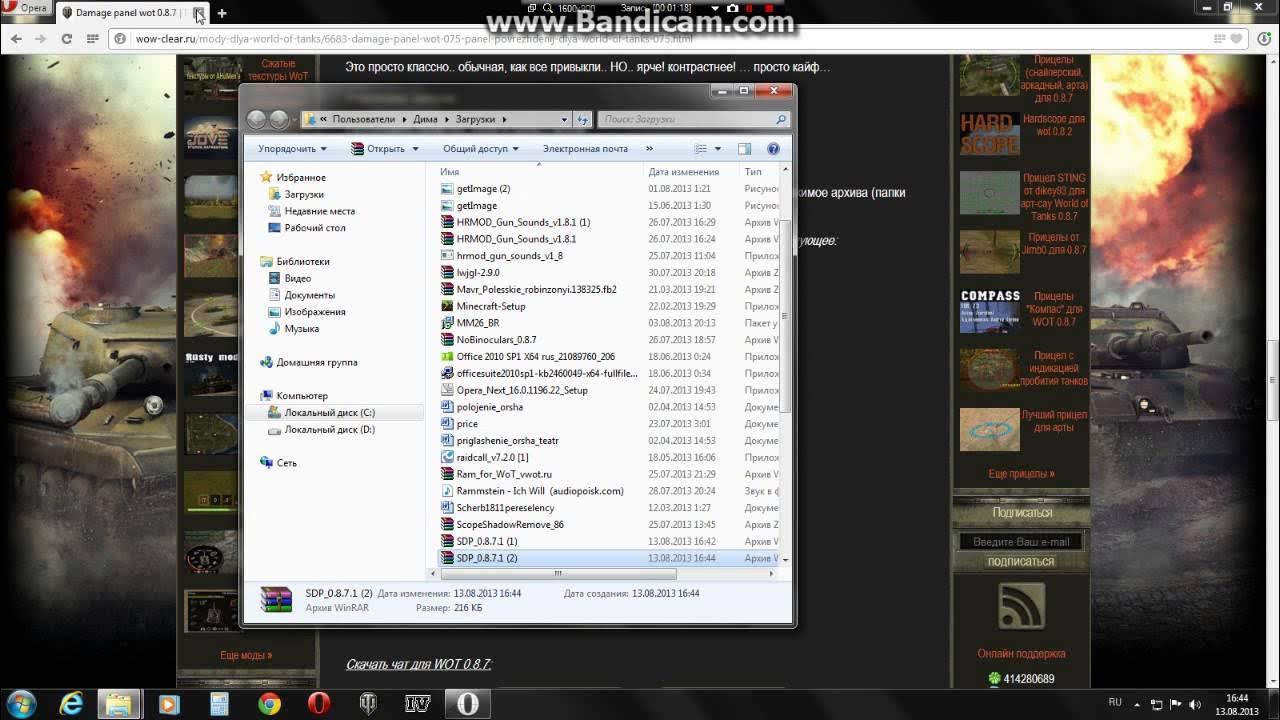Select the Minecraft-Setup file

click(x=490, y=306)
